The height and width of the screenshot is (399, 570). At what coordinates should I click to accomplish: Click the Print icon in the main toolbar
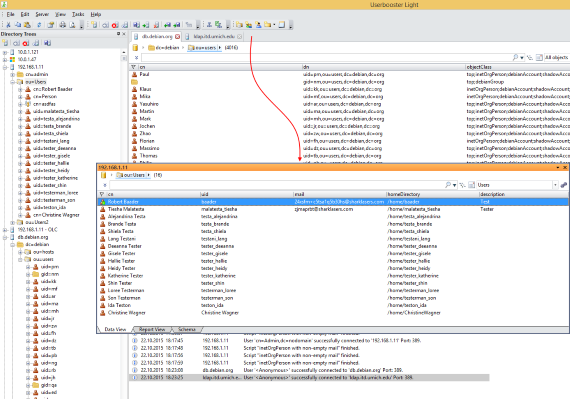pyautogui.click(x=63, y=25)
